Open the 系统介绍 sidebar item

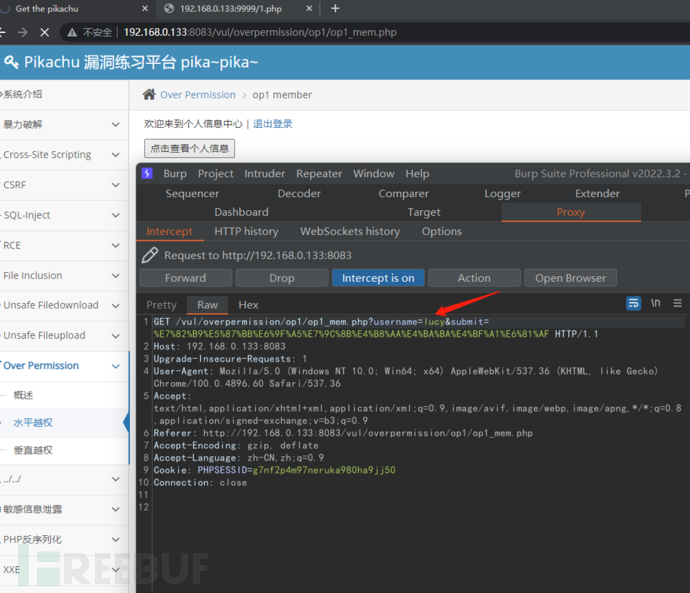pos(62,94)
